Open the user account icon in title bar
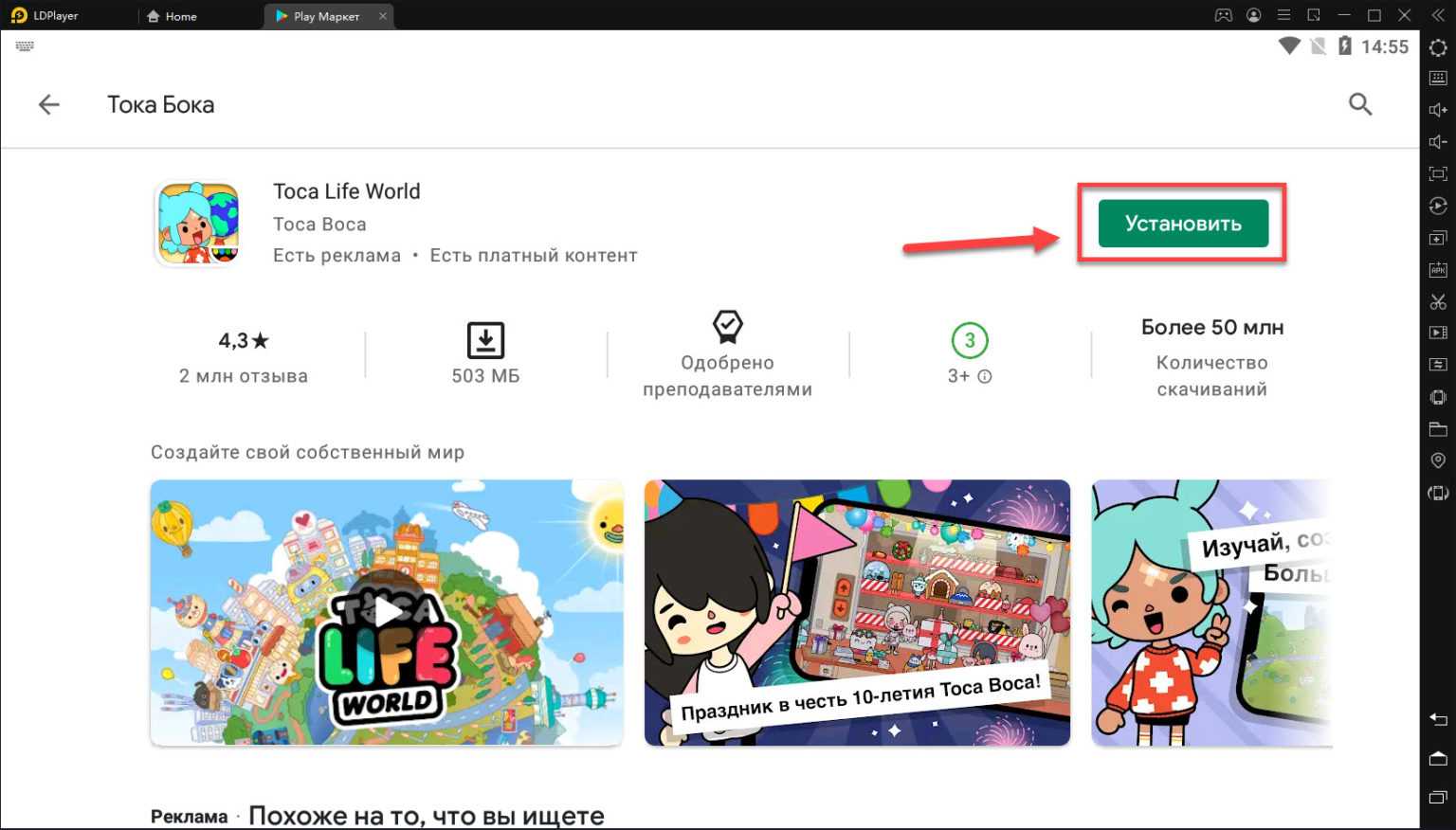 [x=1254, y=15]
